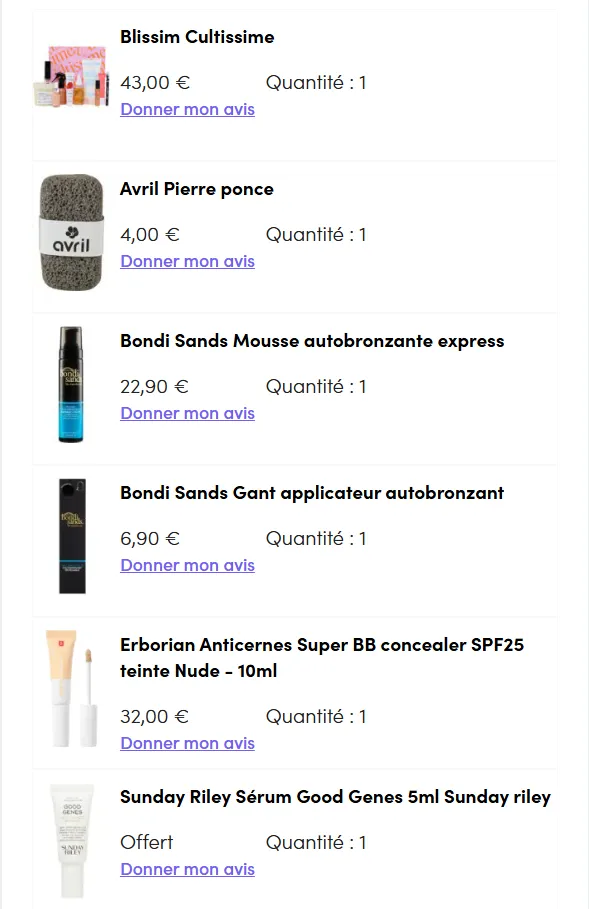Click the Offert price label

(x=146, y=842)
